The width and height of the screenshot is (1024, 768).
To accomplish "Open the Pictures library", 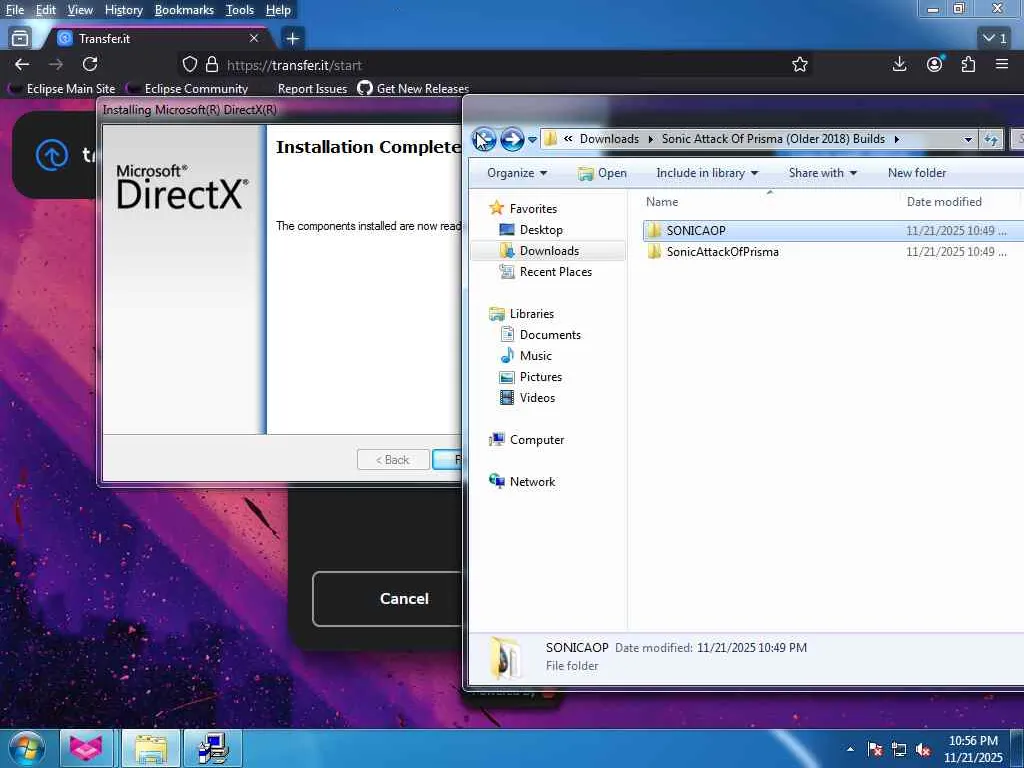I will click(540, 377).
